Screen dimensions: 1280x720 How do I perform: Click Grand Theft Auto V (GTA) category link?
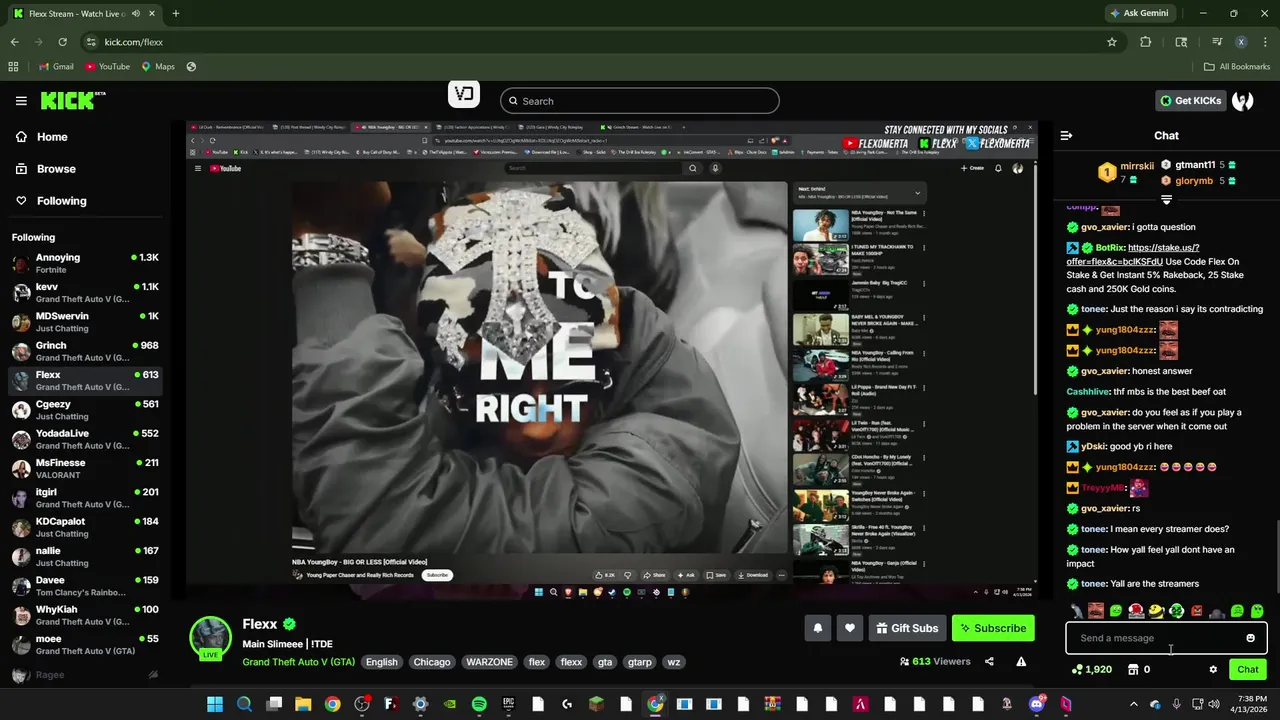(x=298, y=662)
